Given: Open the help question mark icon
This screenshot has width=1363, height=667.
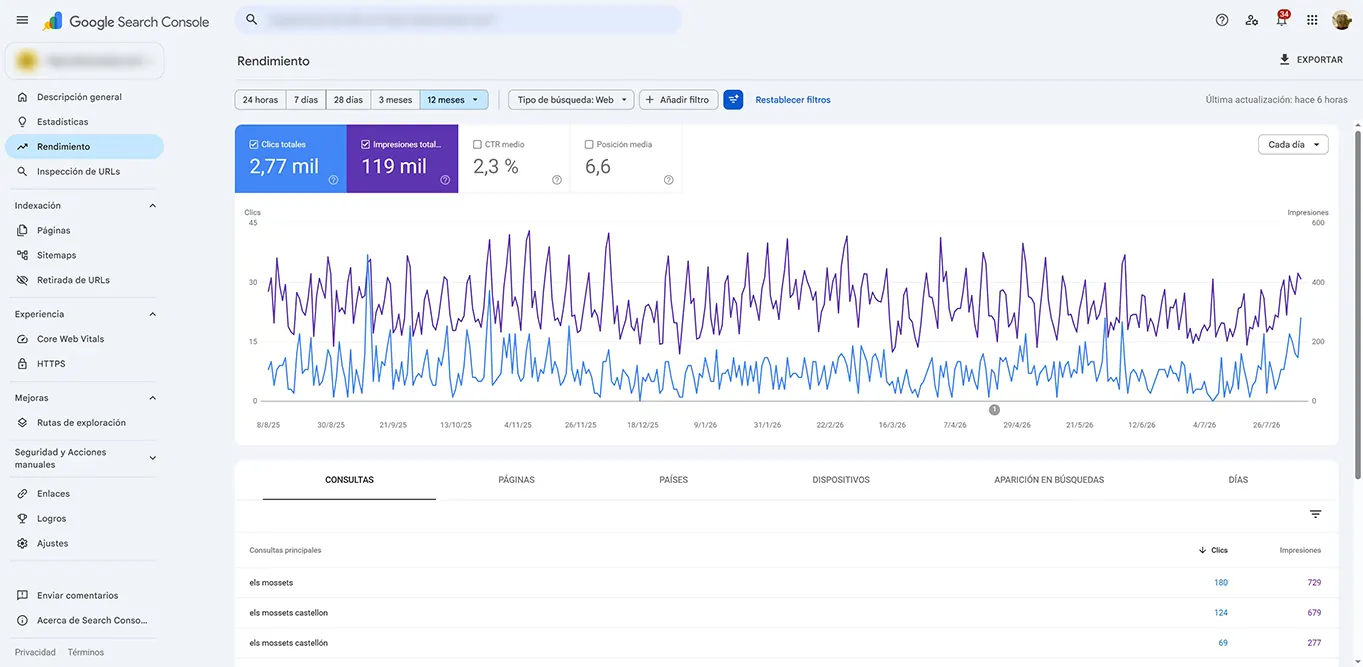Looking at the screenshot, I should [1222, 20].
